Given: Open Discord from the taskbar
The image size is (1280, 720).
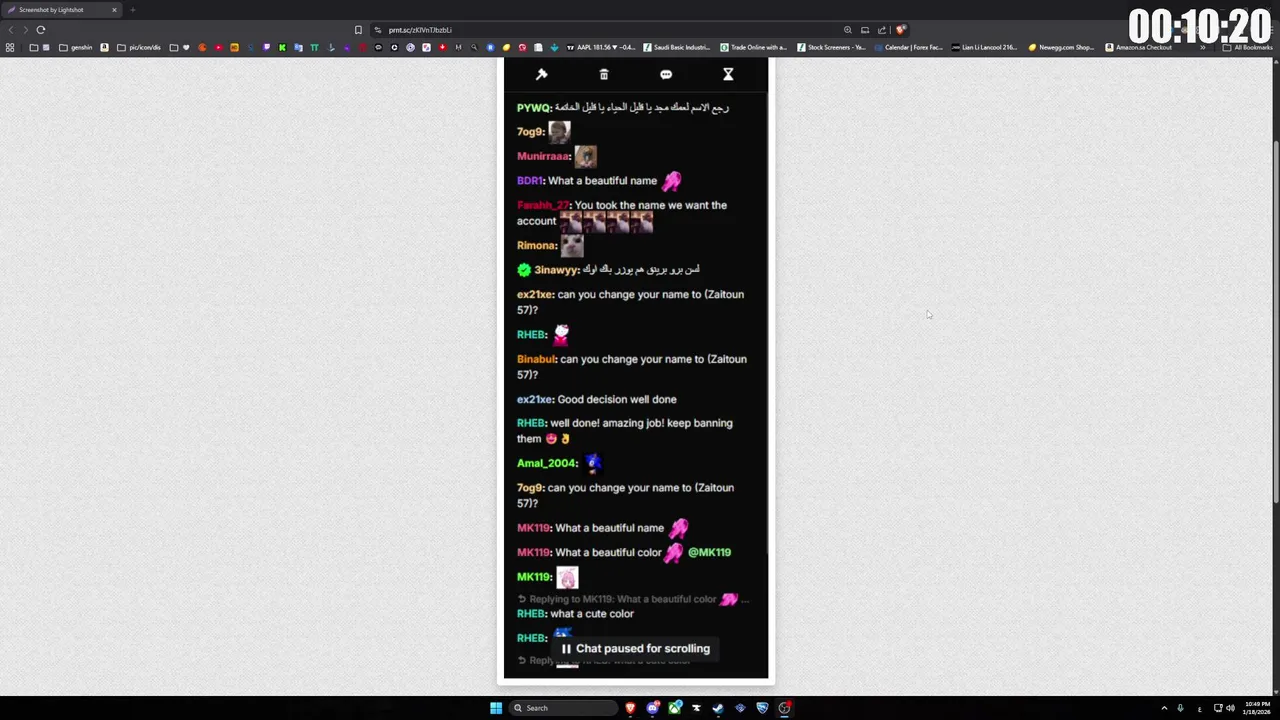Looking at the screenshot, I should pos(653,708).
